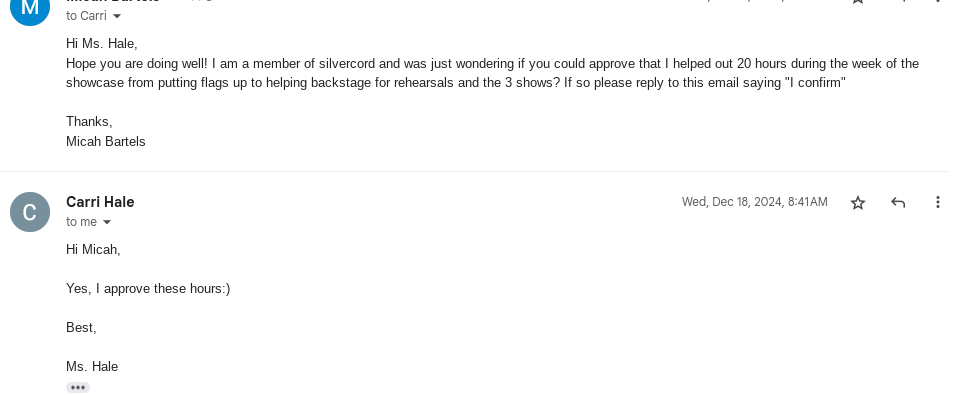Reply to Carri Hale's email
This screenshot has width=959, height=395.
(x=898, y=203)
